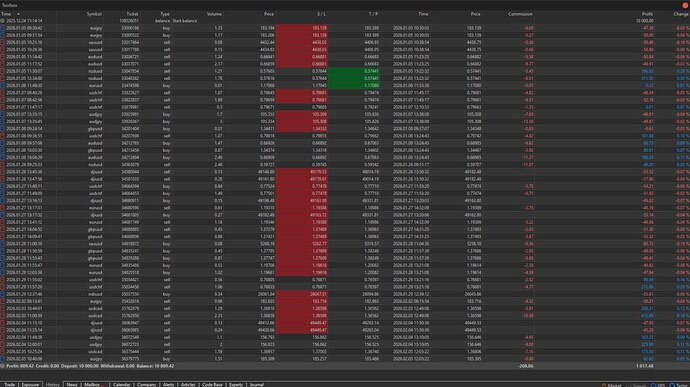Sort the table by the first Time column header

pyautogui.click(x=6, y=14)
